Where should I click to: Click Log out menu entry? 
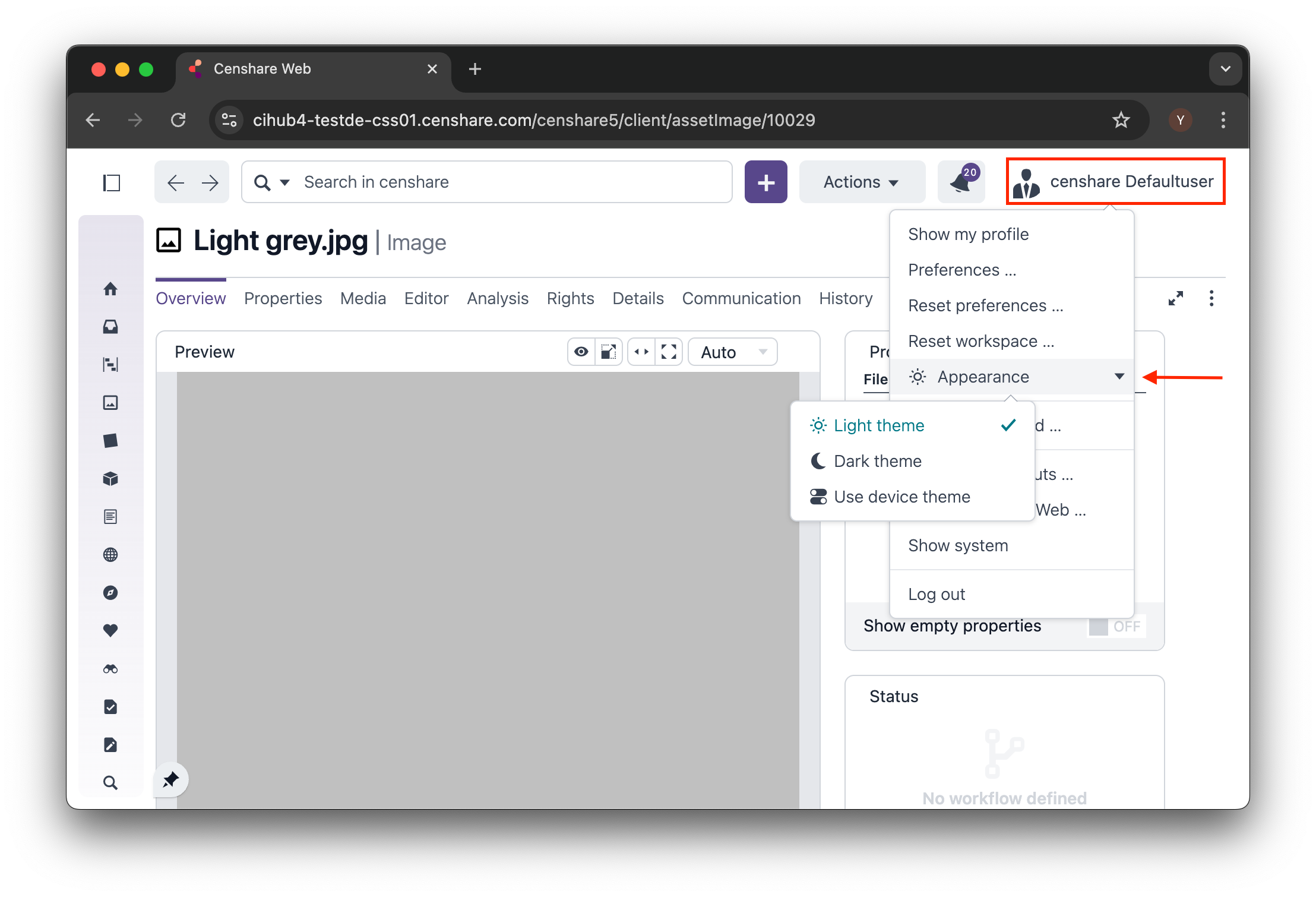(x=937, y=594)
